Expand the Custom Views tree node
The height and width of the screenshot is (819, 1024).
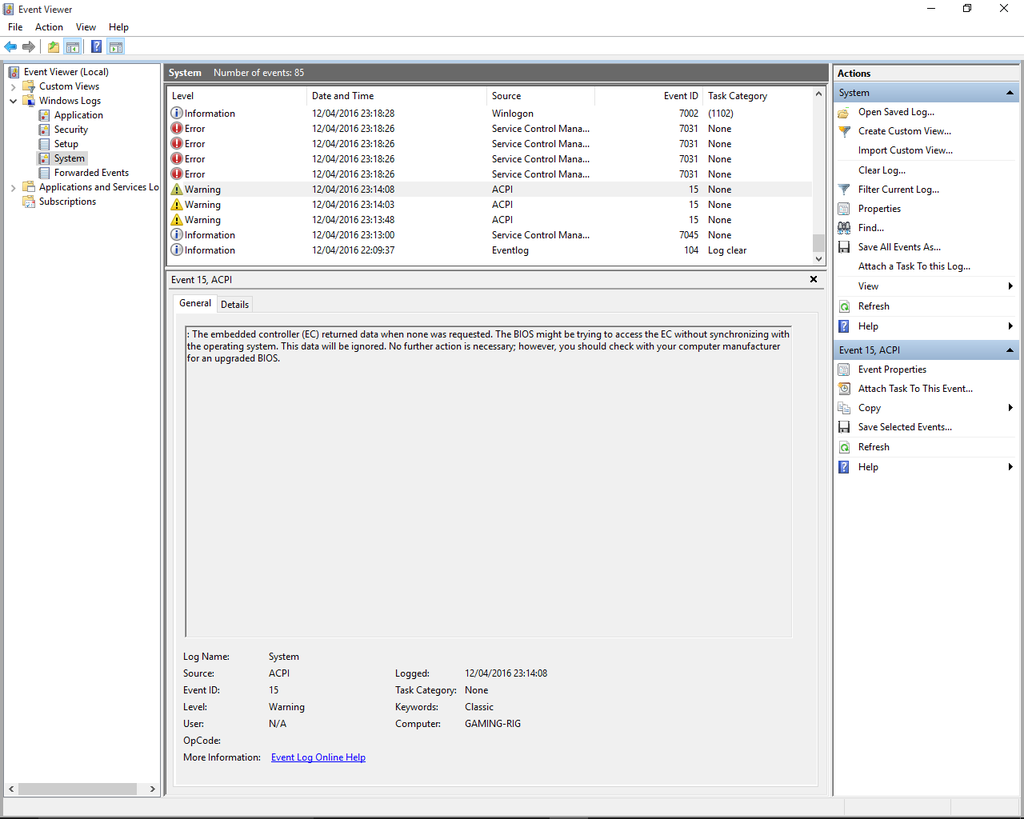pyautogui.click(x=13, y=86)
